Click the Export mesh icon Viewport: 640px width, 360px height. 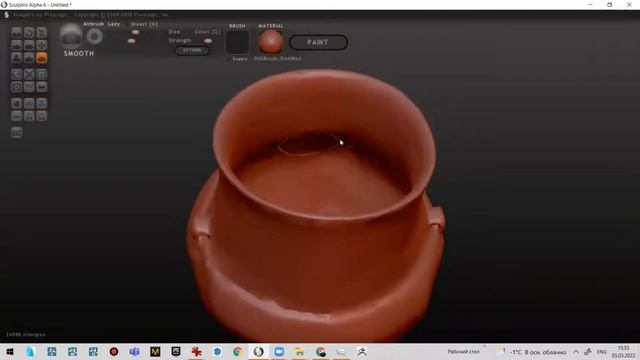point(16,116)
